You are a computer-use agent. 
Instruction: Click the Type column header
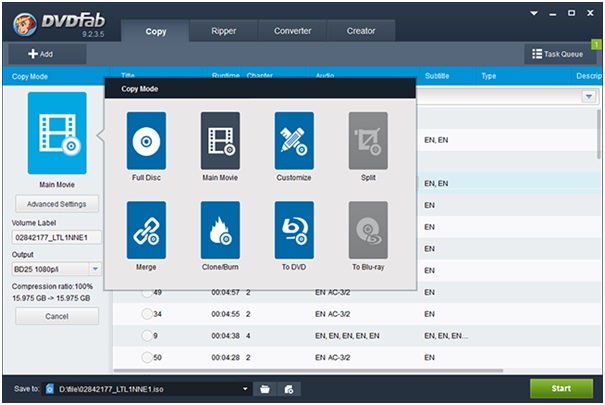(488, 76)
